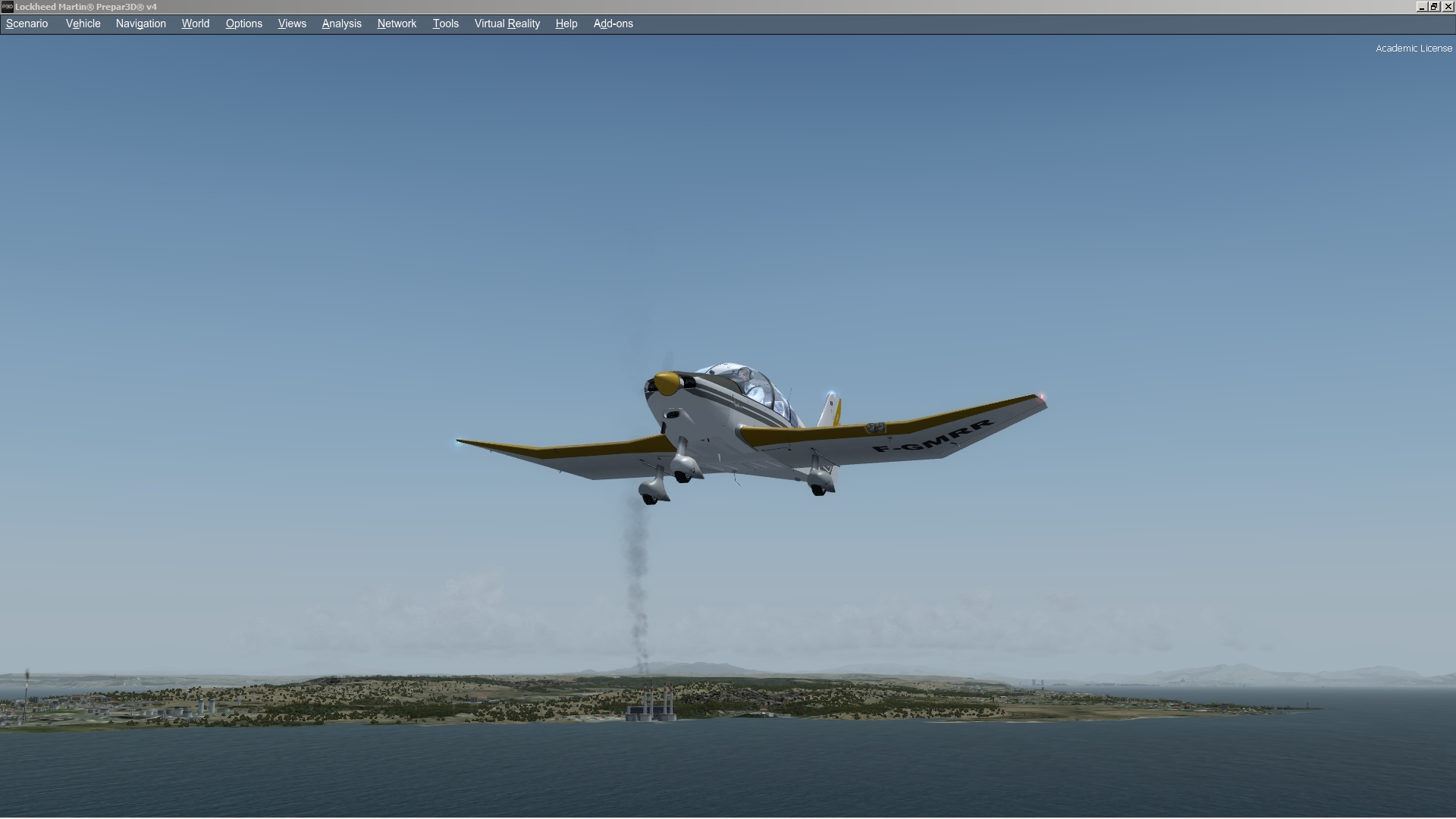Minimize the Prepar3D window
This screenshot has width=1456, height=819.
(x=1421, y=6)
